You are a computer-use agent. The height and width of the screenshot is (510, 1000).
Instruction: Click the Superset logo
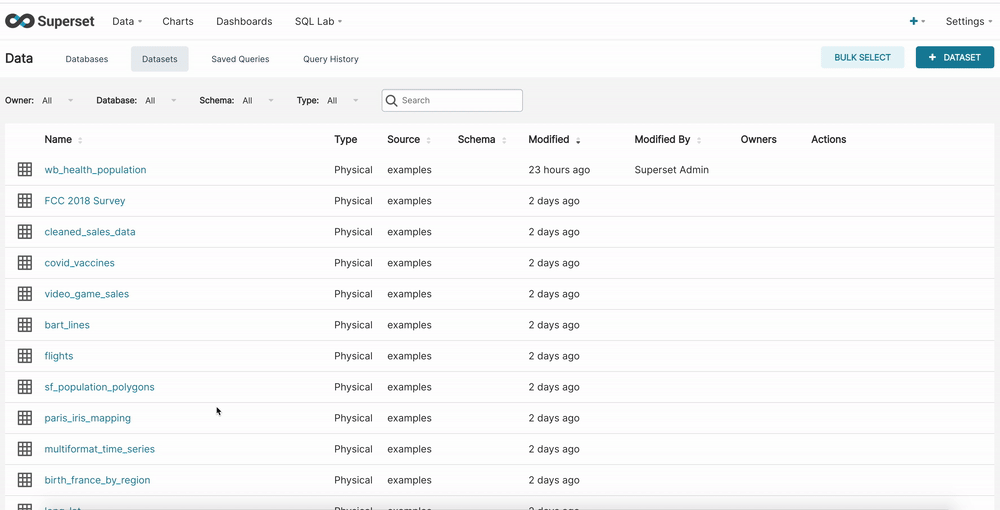pyautogui.click(x=50, y=21)
